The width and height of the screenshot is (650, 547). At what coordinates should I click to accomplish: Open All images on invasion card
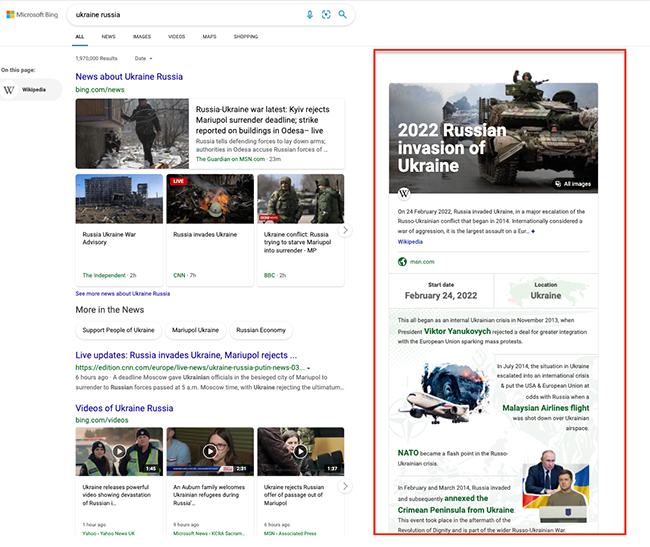coord(573,184)
